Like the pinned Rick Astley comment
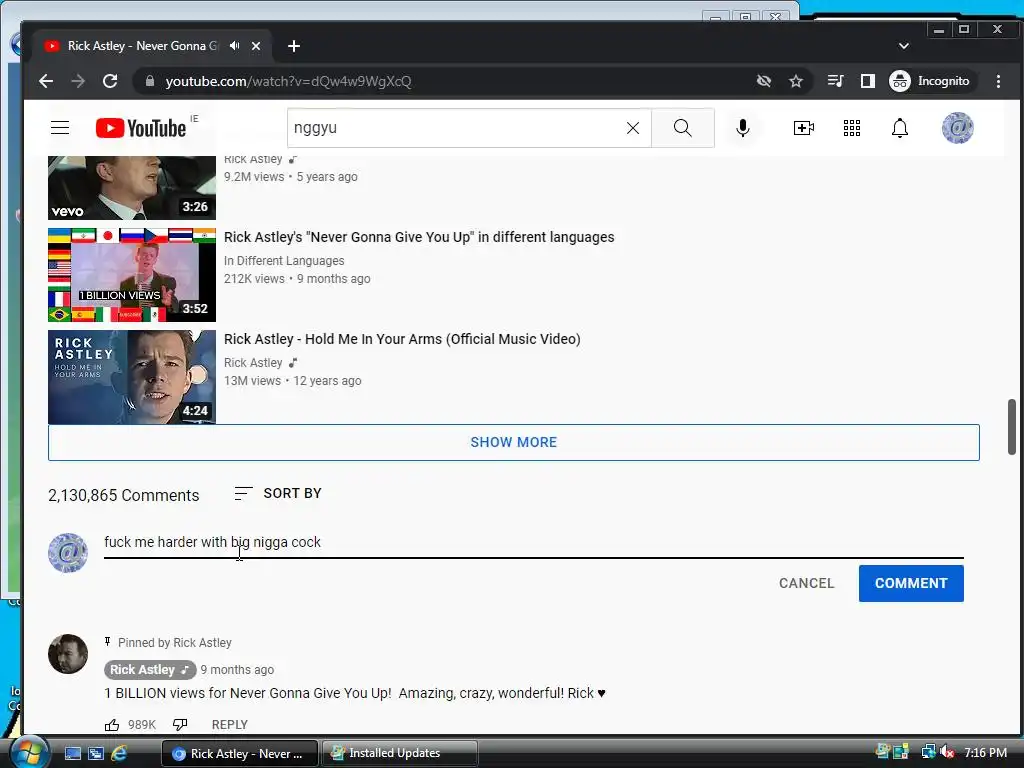The width and height of the screenshot is (1024, 768). pyautogui.click(x=112, y=725)
